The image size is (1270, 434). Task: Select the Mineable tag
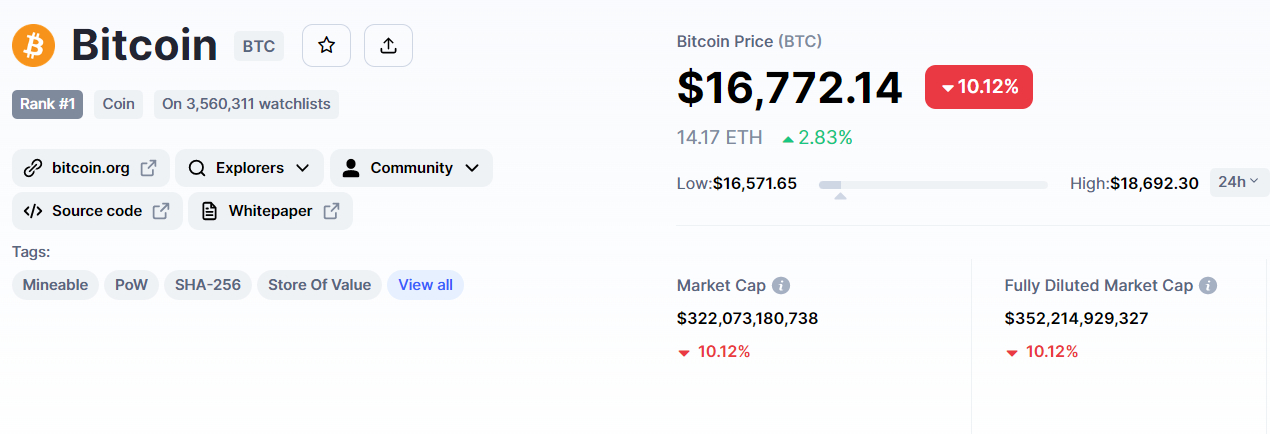click(55, 285)
